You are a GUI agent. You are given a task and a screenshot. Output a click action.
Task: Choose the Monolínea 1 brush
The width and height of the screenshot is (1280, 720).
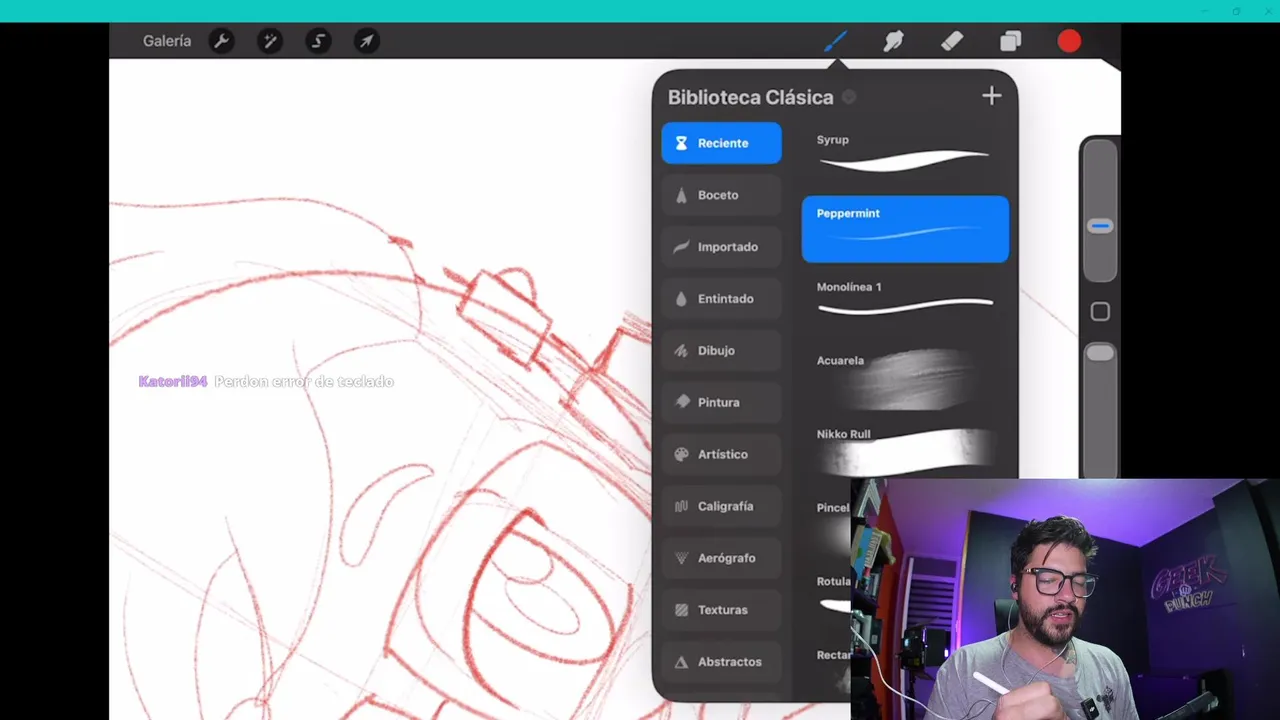point(905,302)
